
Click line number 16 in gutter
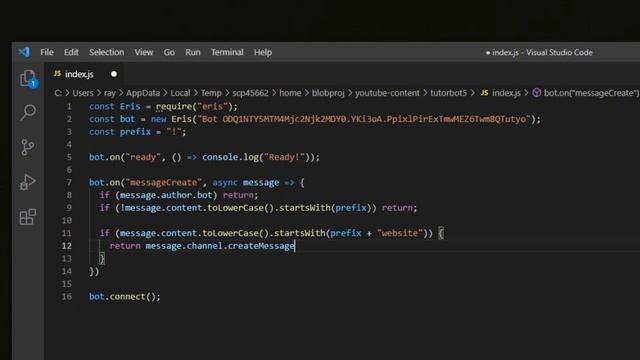(67, 296)
